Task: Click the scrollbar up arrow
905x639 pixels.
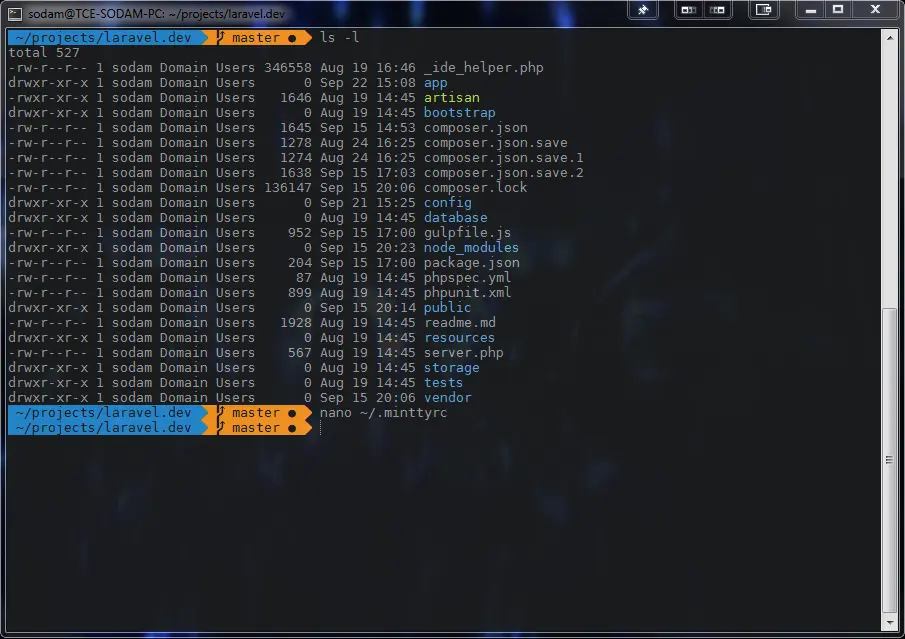Action: [x=889, y=38]
